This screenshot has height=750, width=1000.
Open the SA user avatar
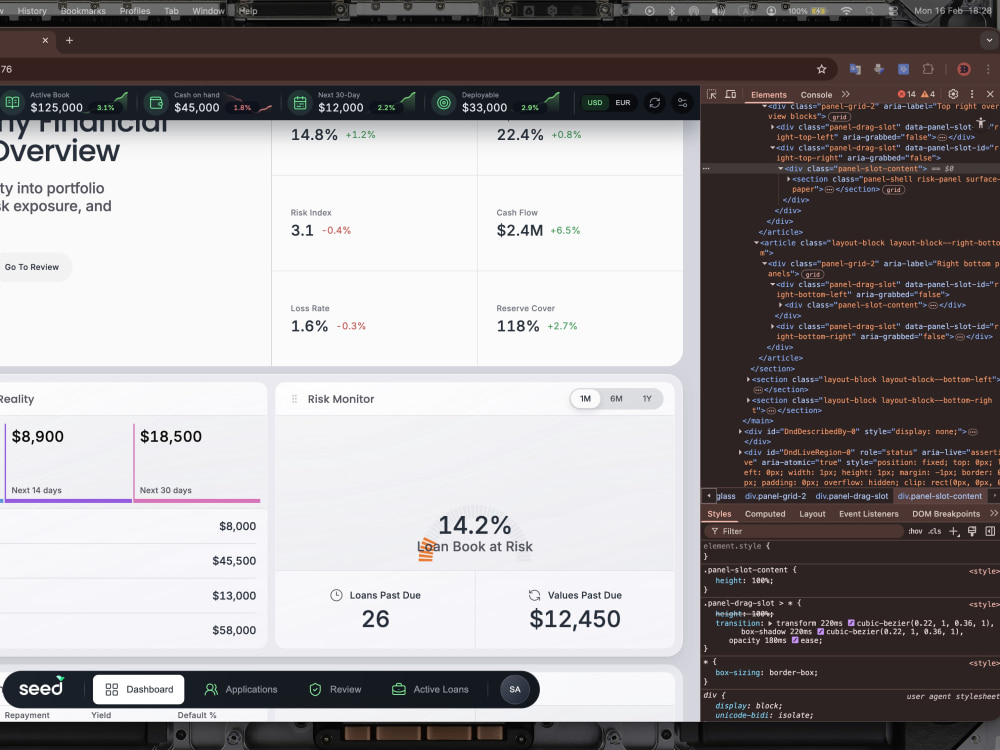[515, 689]
